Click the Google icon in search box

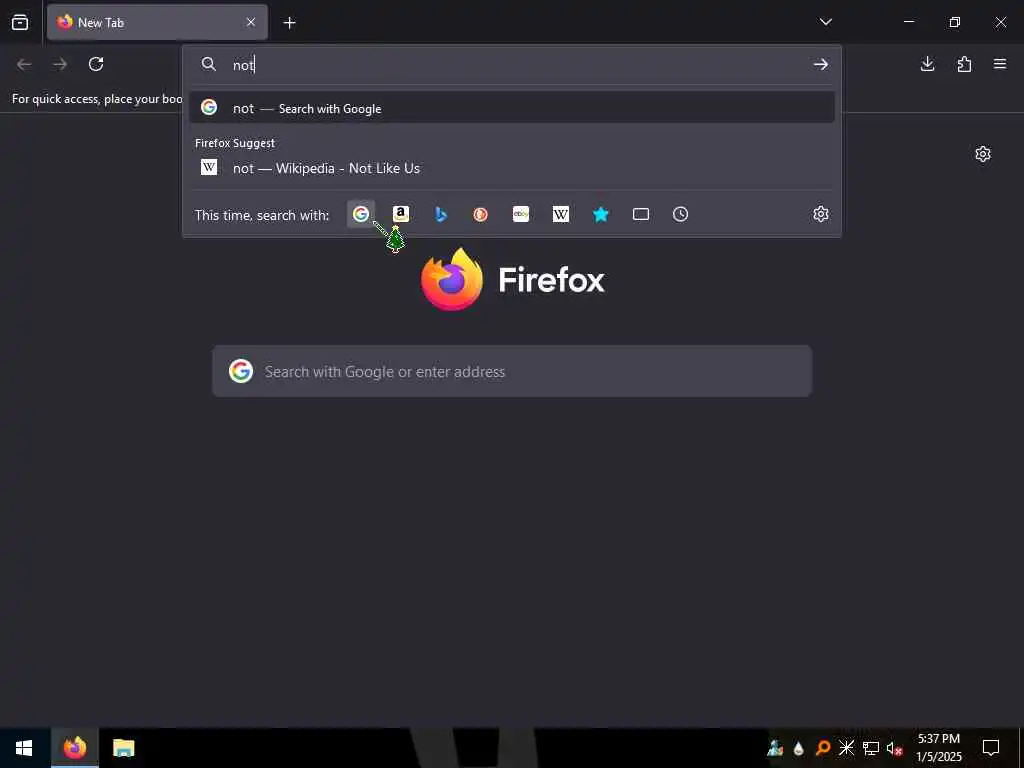click(x=241, y=371)
